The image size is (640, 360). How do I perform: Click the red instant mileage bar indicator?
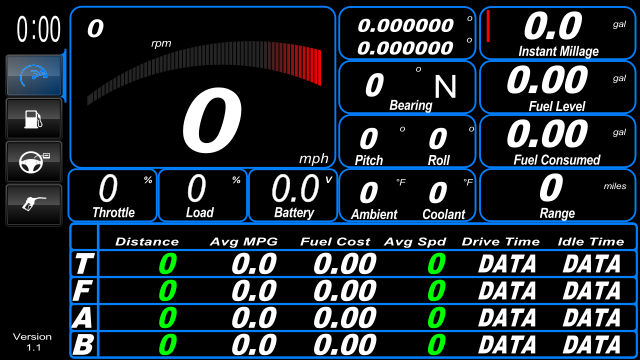pos(488,27)
